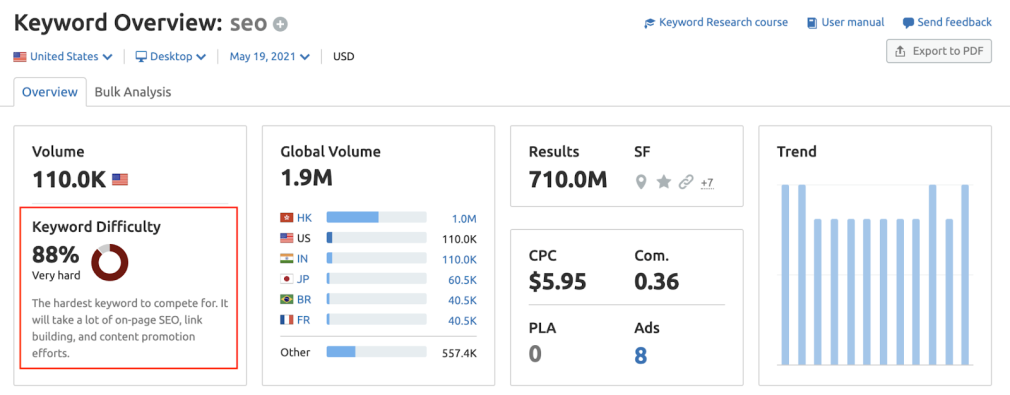Click the Japan flag icon
The width and height of the screenshot is (1010, 395).
[287, 280]
